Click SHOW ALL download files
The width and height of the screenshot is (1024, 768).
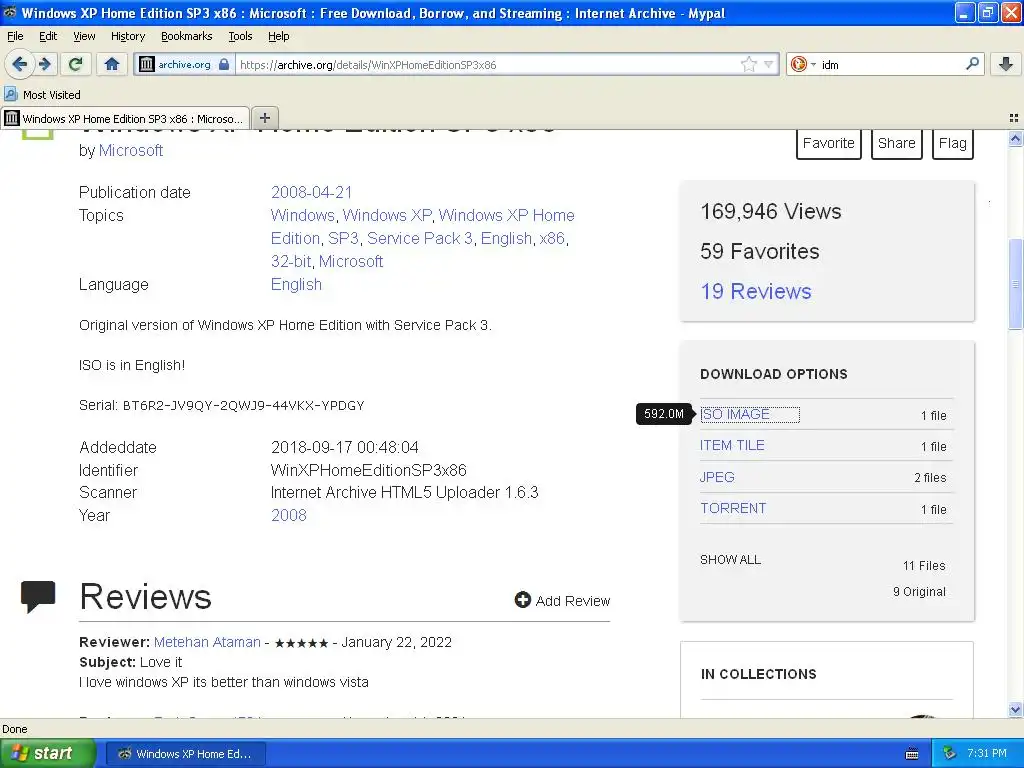click(730, 560)
